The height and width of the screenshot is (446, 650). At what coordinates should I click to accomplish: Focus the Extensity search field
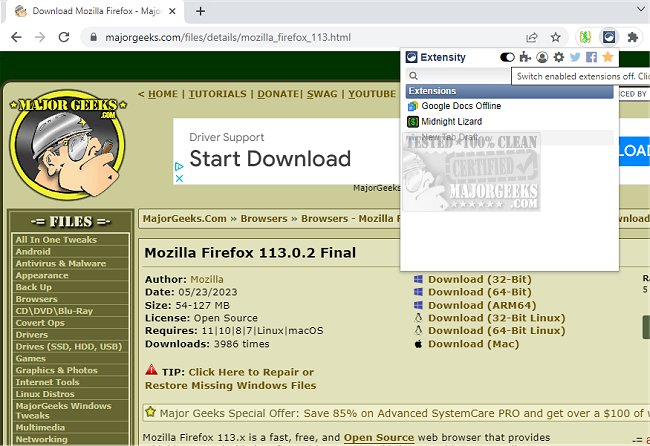458,76
